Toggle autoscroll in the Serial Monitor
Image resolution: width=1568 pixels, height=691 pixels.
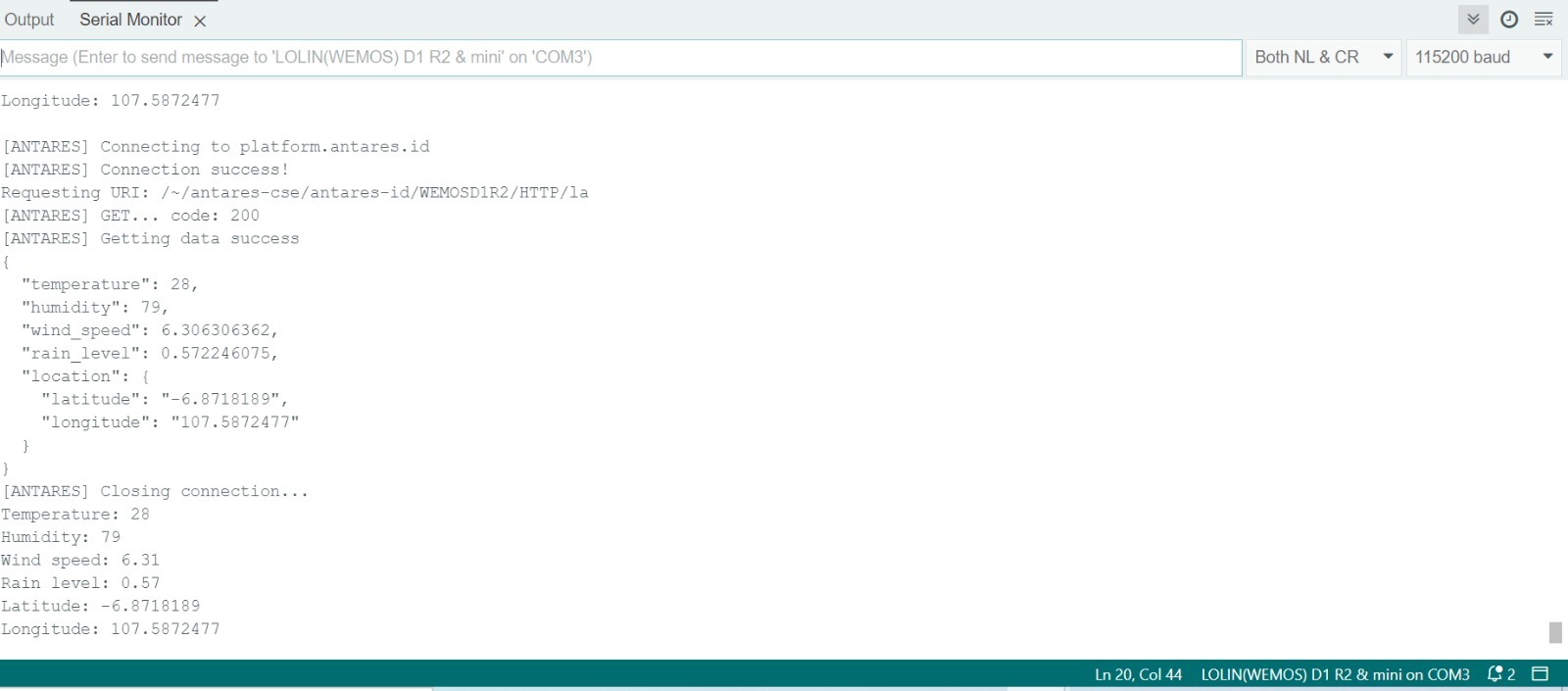point(1473,20)
